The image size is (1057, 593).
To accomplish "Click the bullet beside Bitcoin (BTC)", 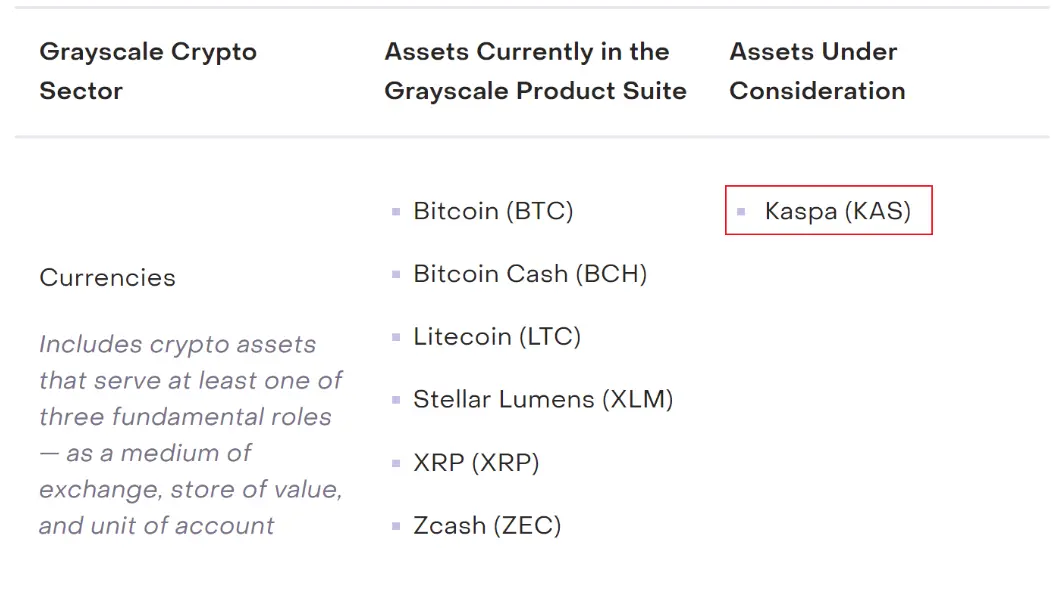I will 396,212.
